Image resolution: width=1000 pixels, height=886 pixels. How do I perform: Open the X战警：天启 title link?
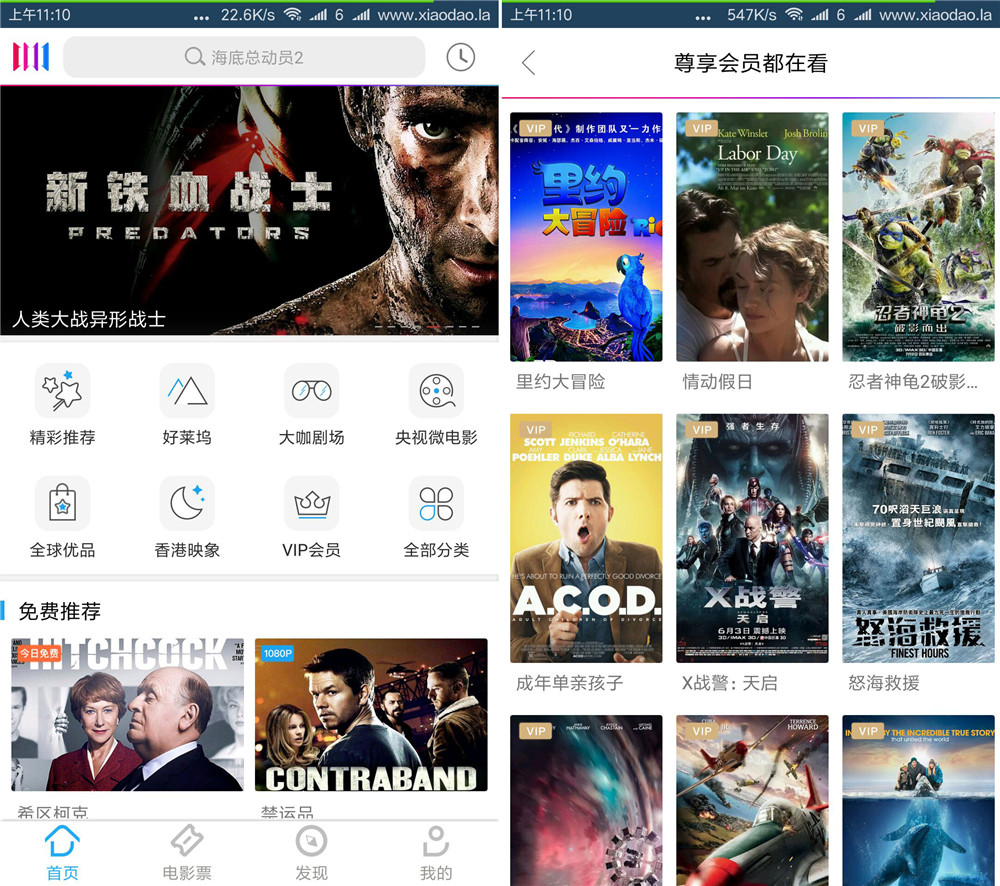point(729,683)
